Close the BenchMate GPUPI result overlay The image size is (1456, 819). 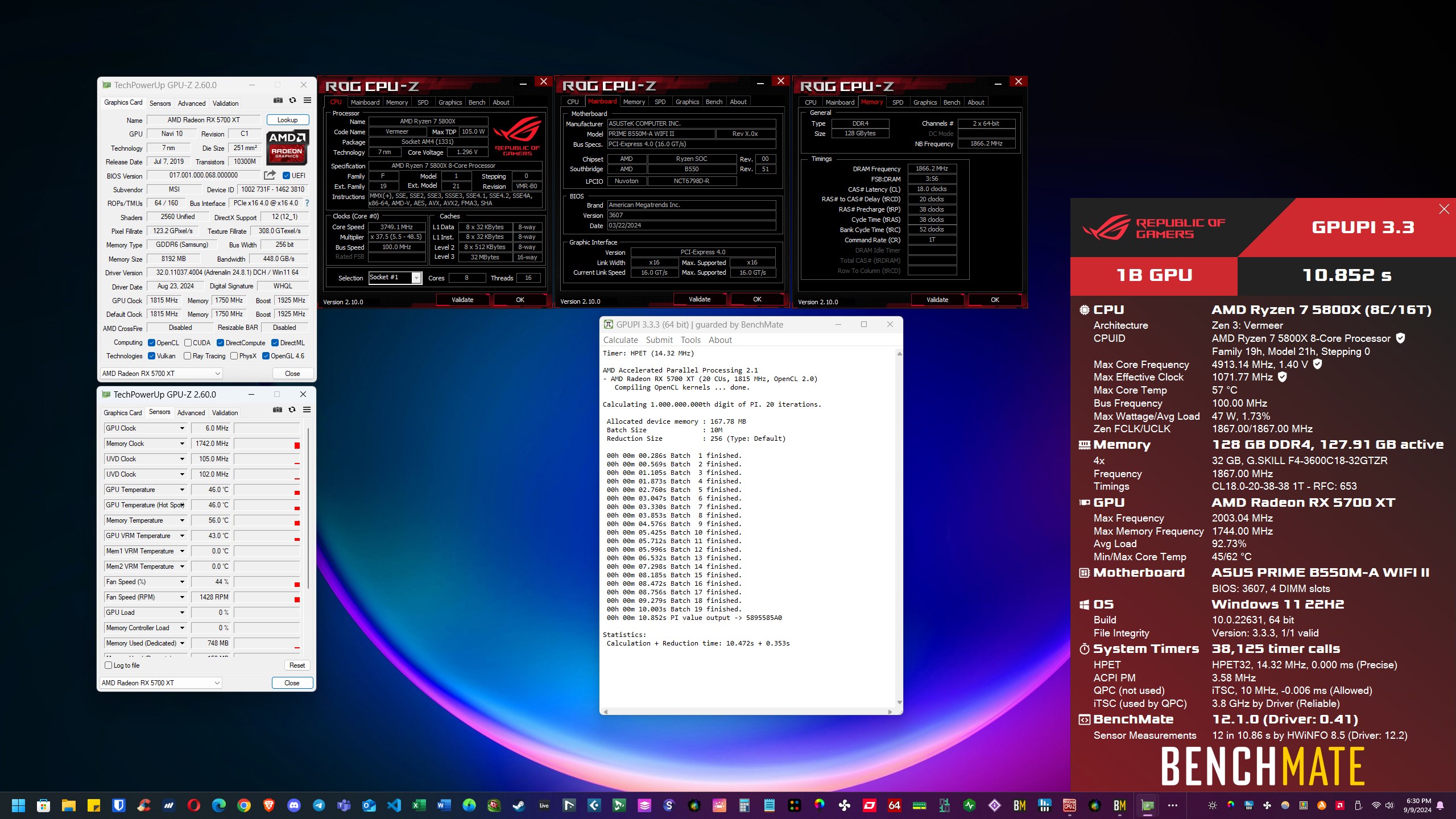tap(1444, 209)
